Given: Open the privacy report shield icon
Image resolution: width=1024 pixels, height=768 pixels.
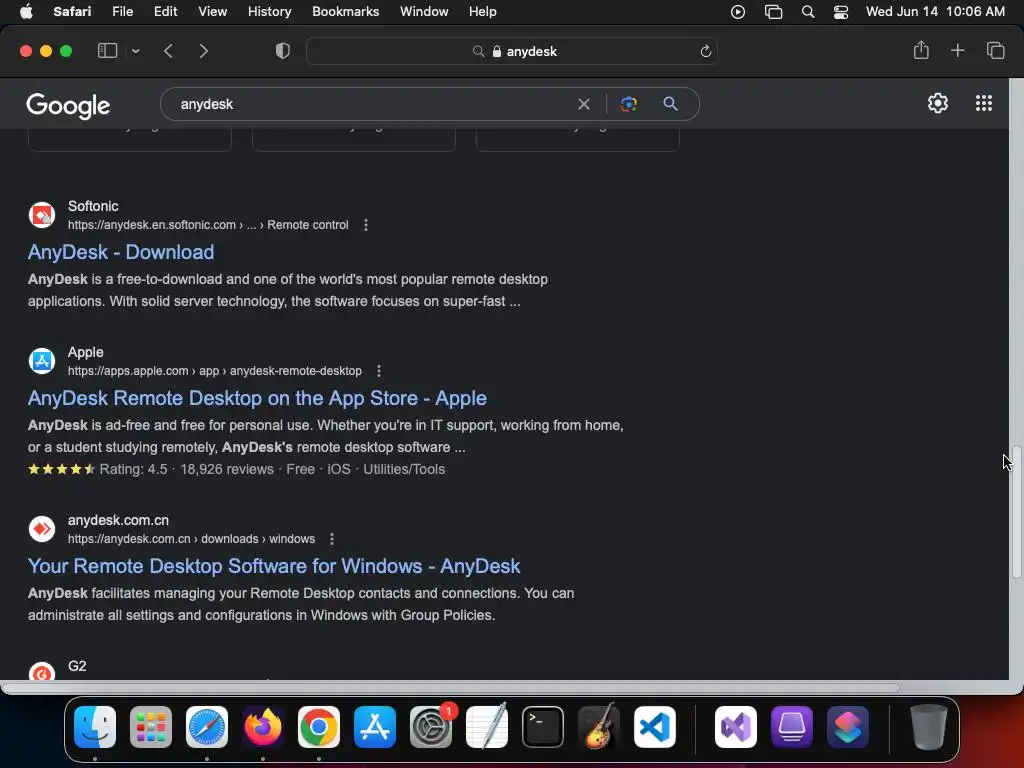Looking at the screenshot, I should tap(282, 51).
